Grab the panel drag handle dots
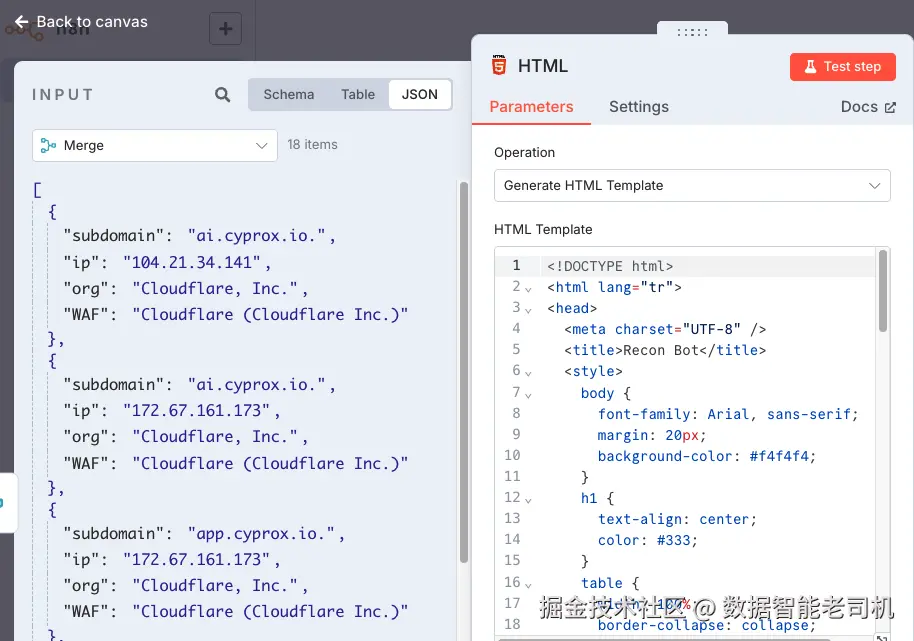 pyautogui.click(x=692, y=32)
